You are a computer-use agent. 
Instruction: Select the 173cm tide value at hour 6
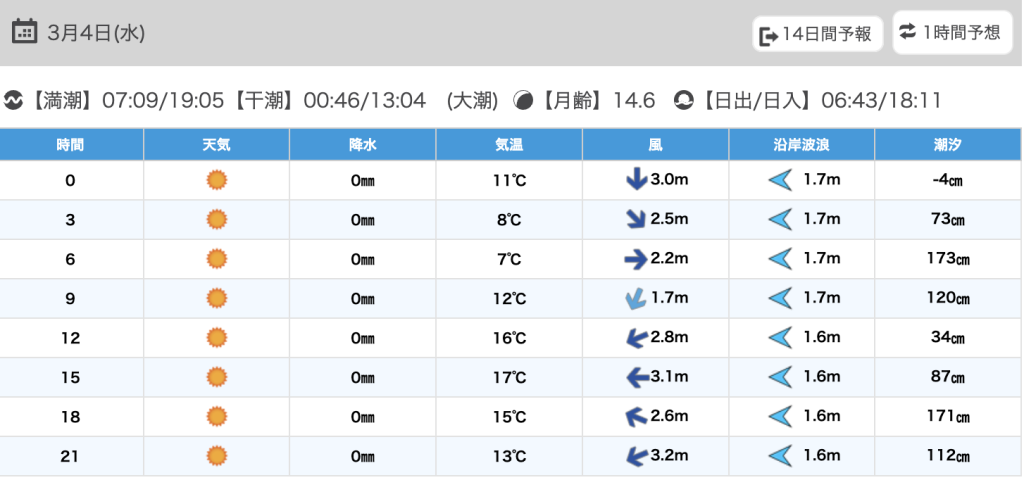947,259
